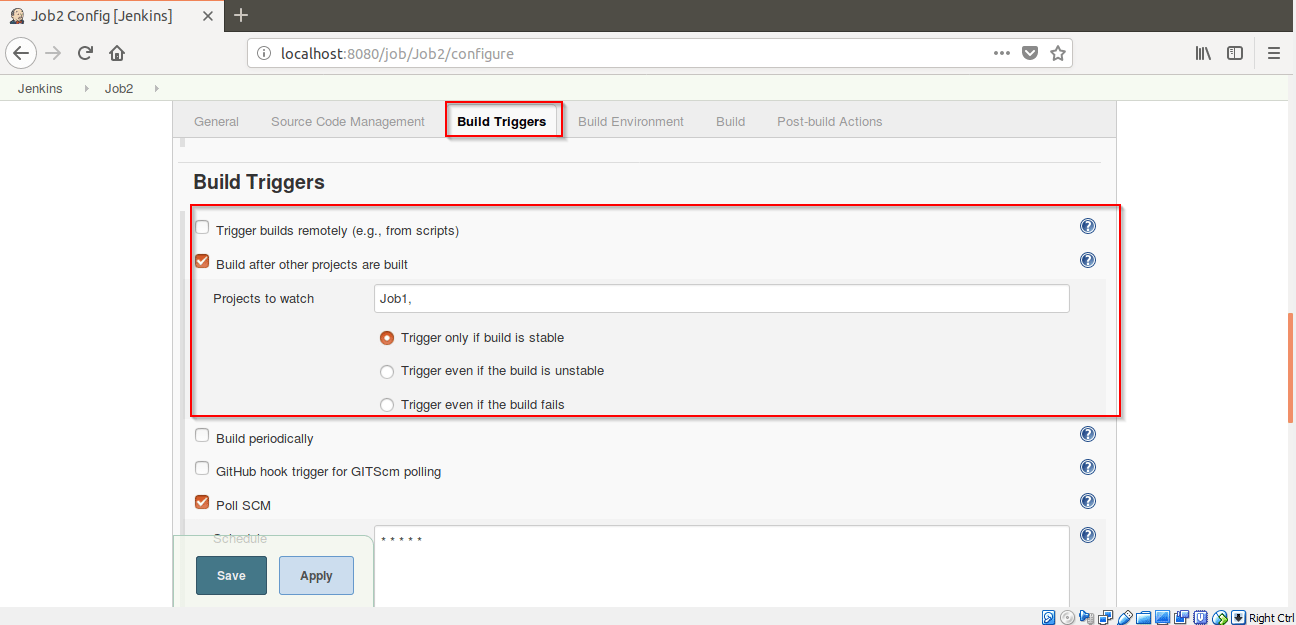This screenshot has height=625, width=1296.
Task: Switch to the Build Environment tab
Action: [x=631, y=121]
